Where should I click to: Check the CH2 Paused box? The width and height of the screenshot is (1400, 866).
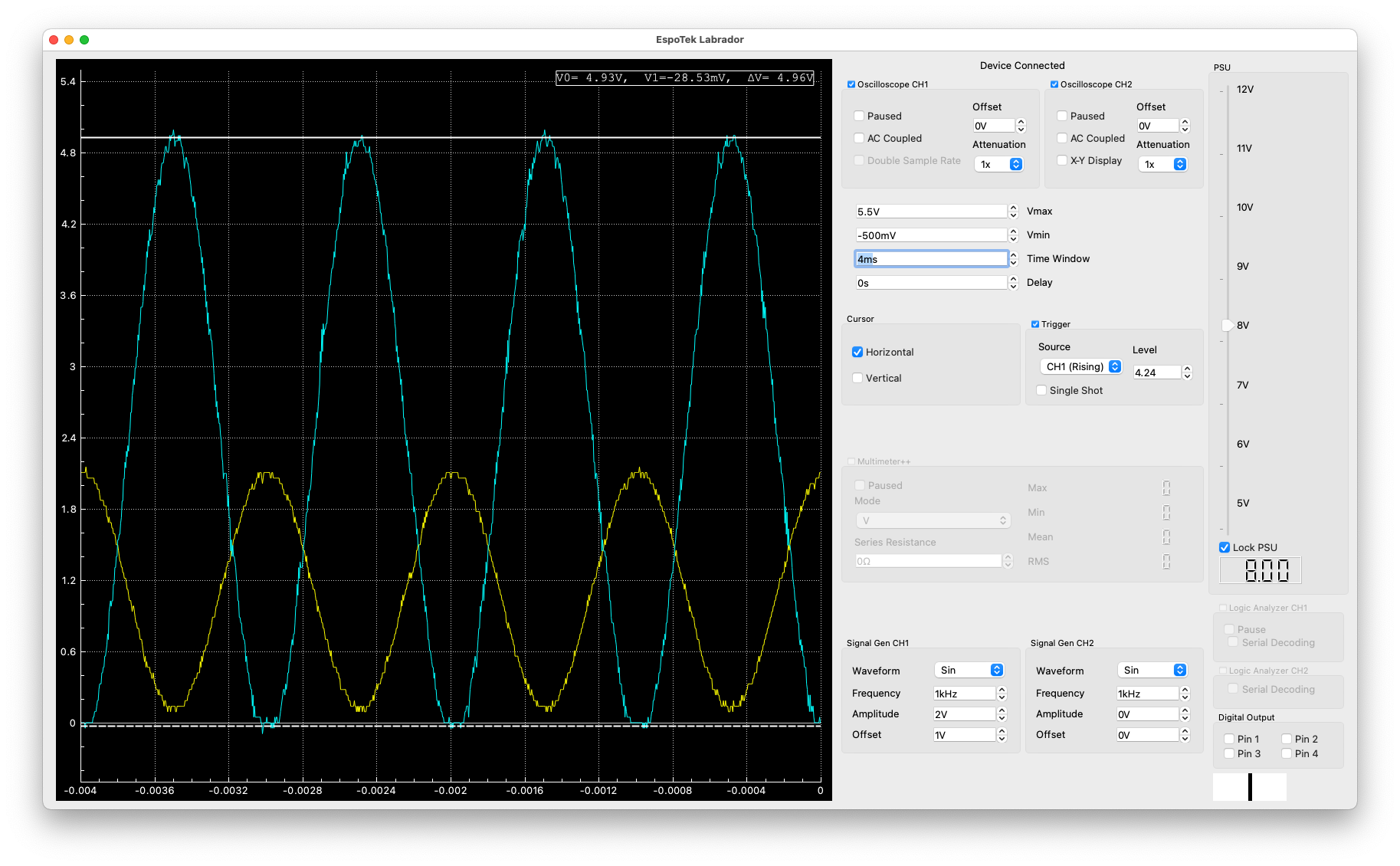(1062, 116)
